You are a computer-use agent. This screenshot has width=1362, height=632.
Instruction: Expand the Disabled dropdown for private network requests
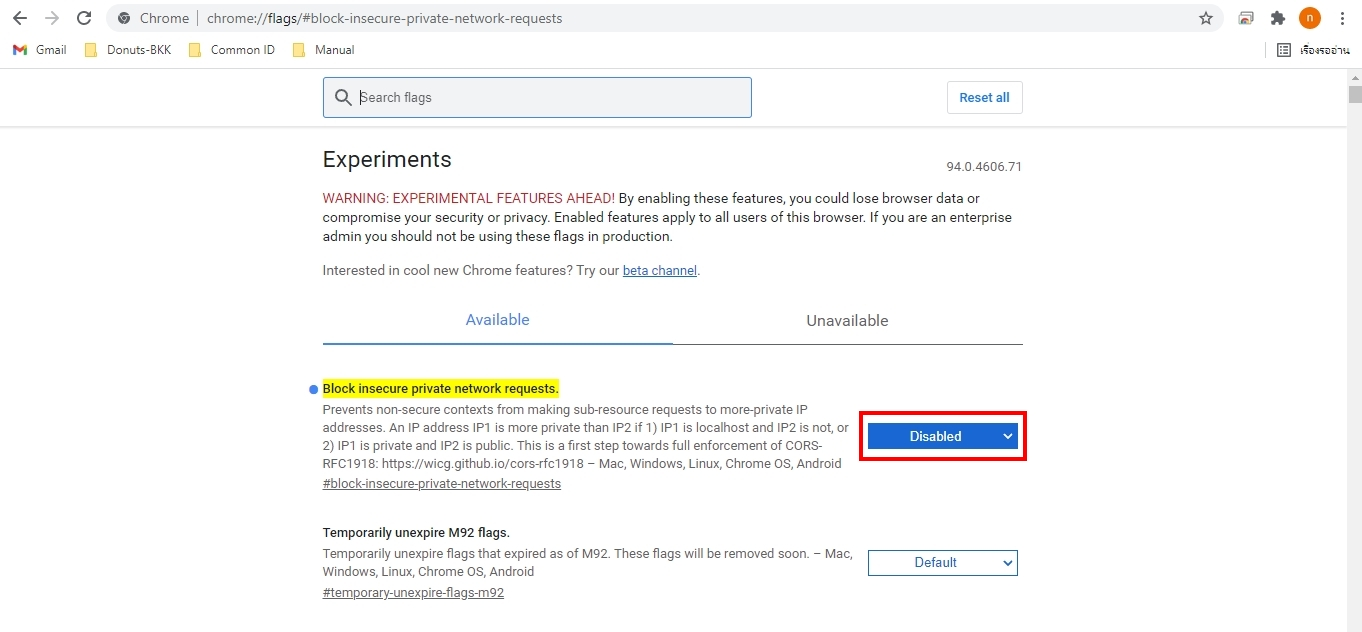[x=942, y=436]
